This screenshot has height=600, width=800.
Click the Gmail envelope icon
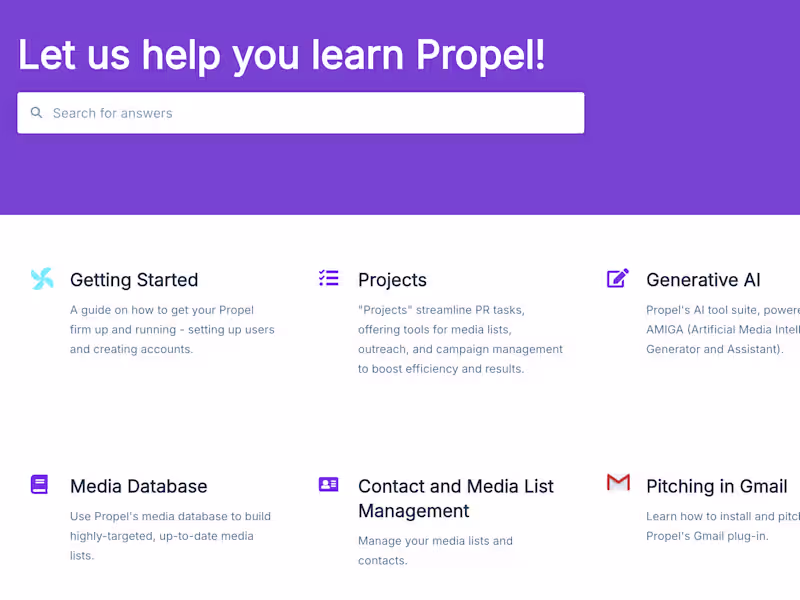(618, 483)
